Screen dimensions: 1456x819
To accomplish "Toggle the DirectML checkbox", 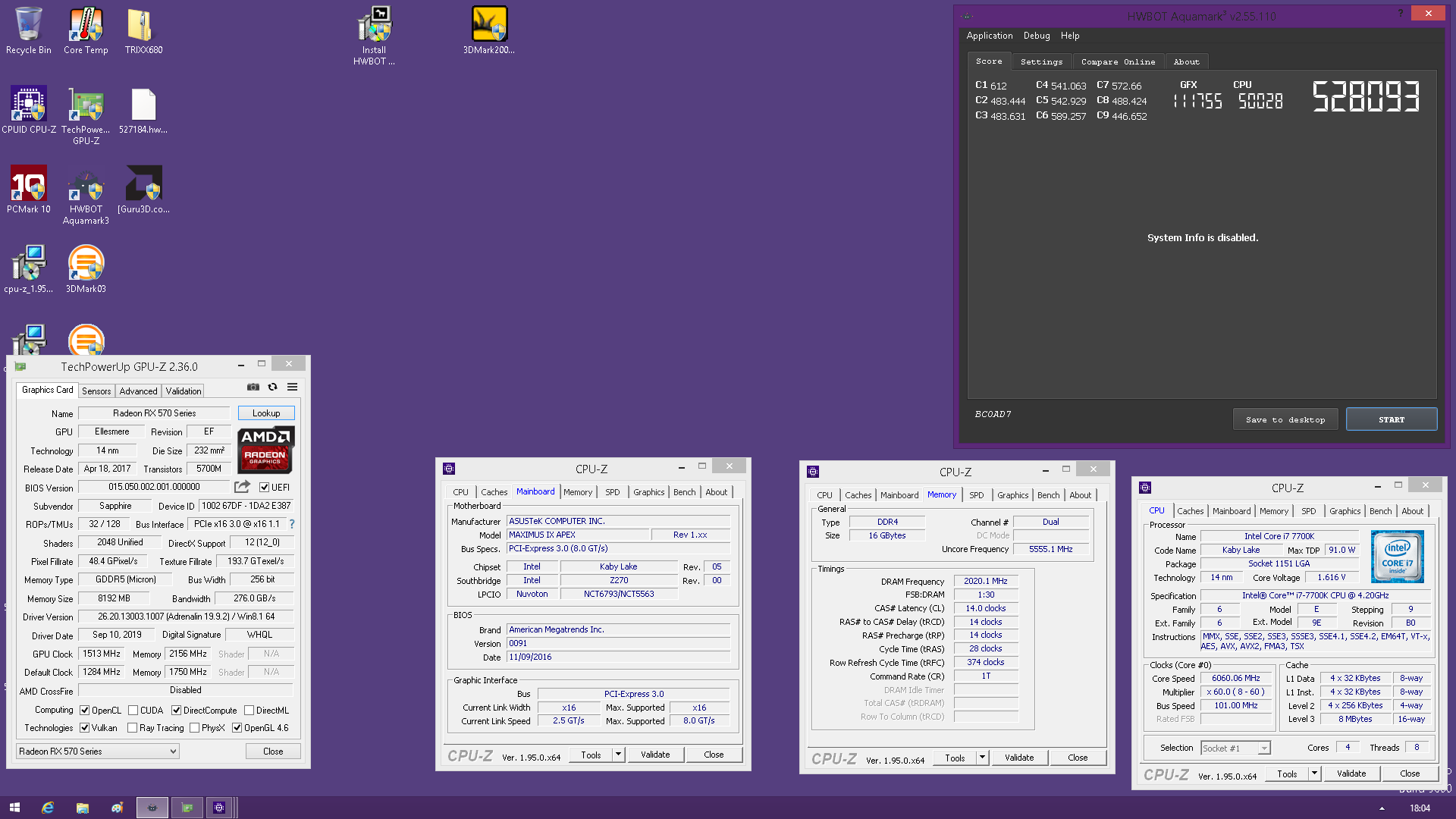I will 249,711.
